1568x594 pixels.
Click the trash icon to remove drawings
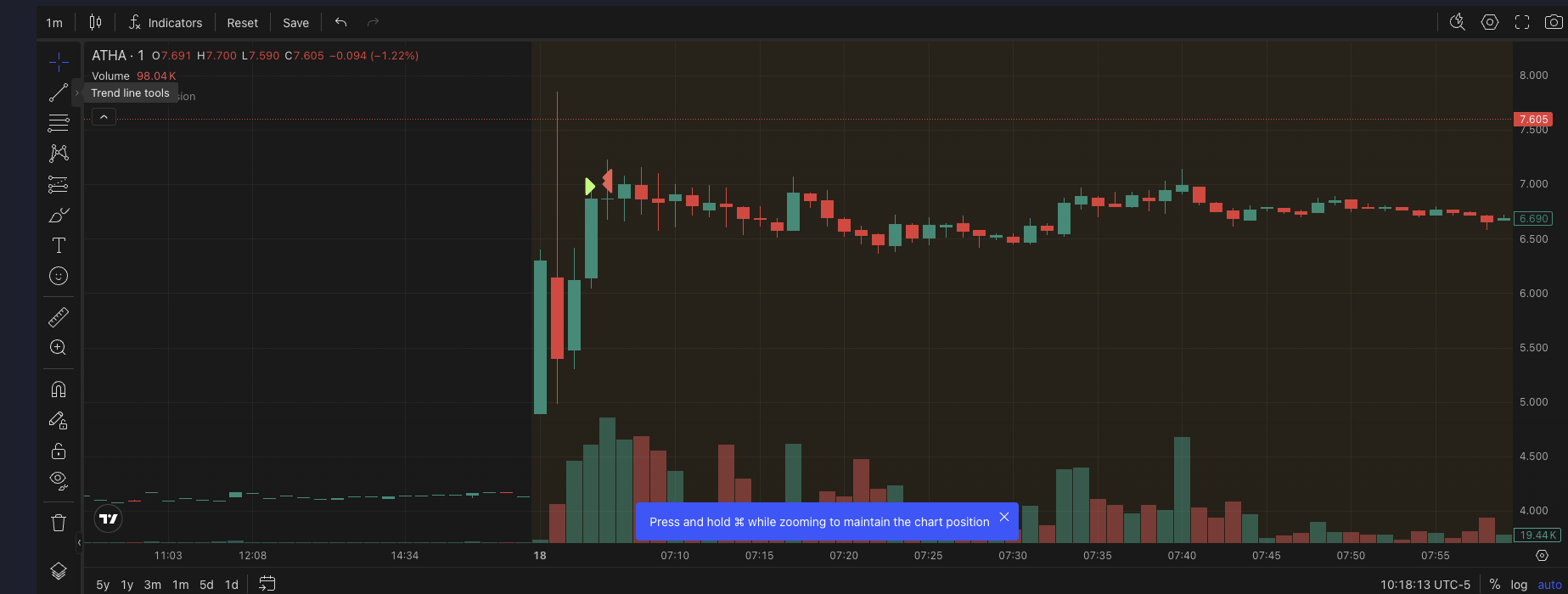click(x=58, y=523)
